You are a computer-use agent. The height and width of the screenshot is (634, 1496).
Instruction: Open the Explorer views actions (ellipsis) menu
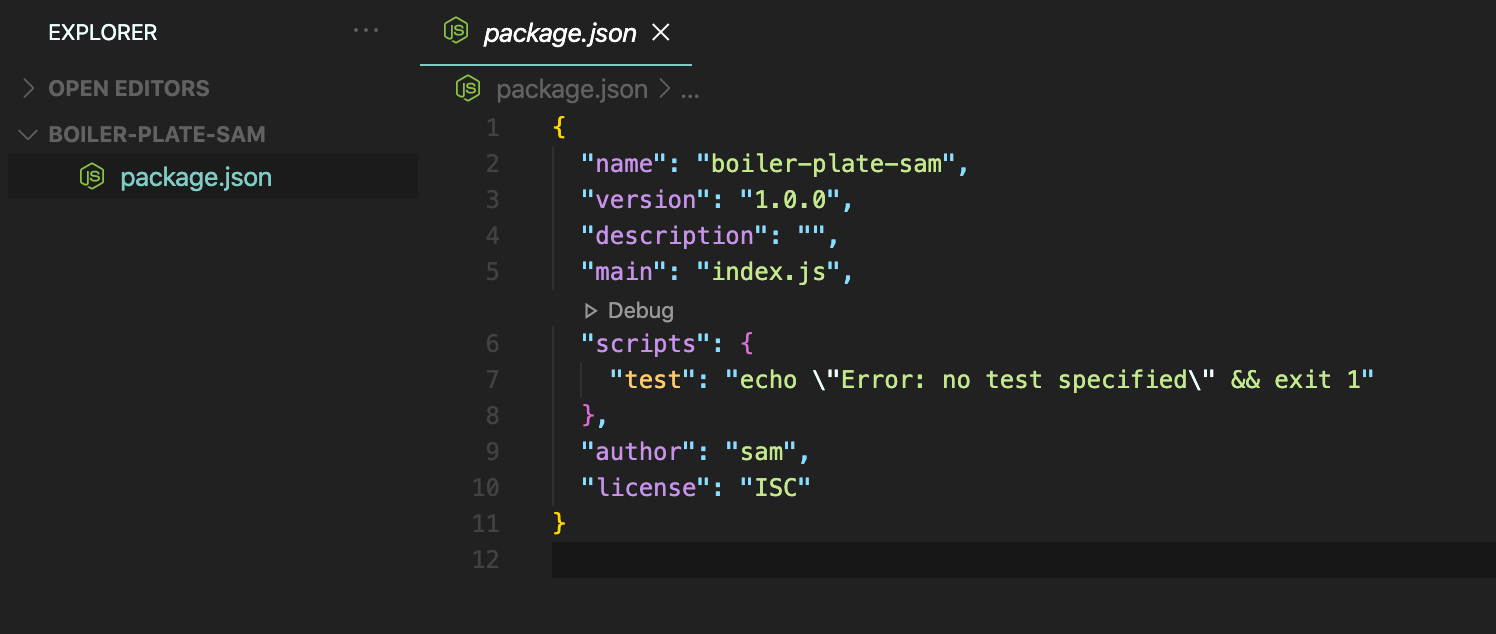point(366,31)
